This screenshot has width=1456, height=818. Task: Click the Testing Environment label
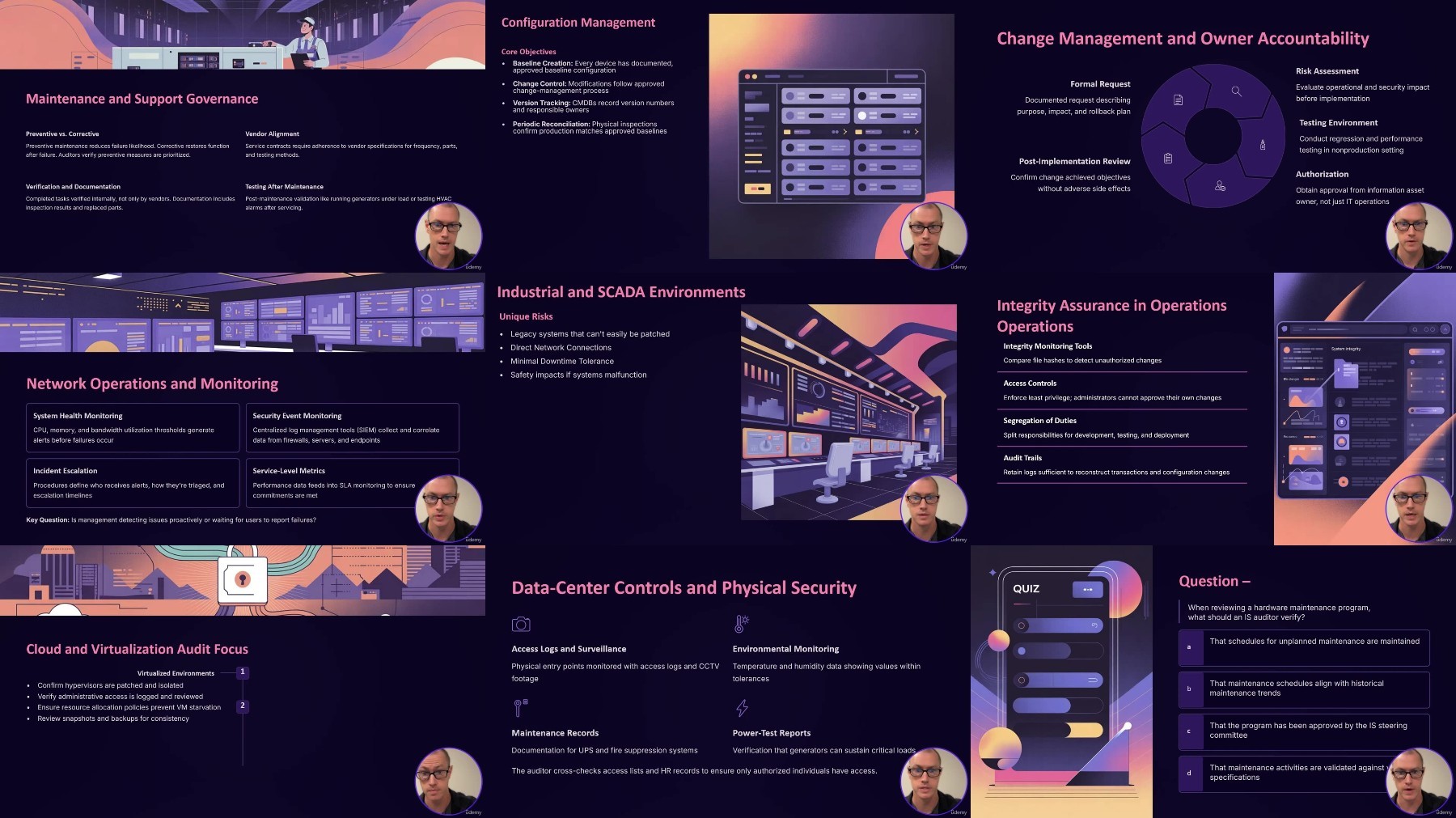point(1338,123)
